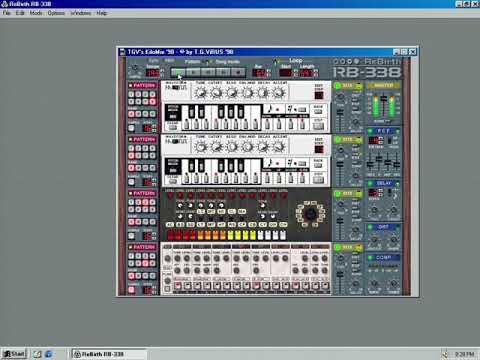The height and width of the screenshot is (360, 480).
Task: Click the Tune knob on the second 303 synth
Action: [x=201, y=146]
